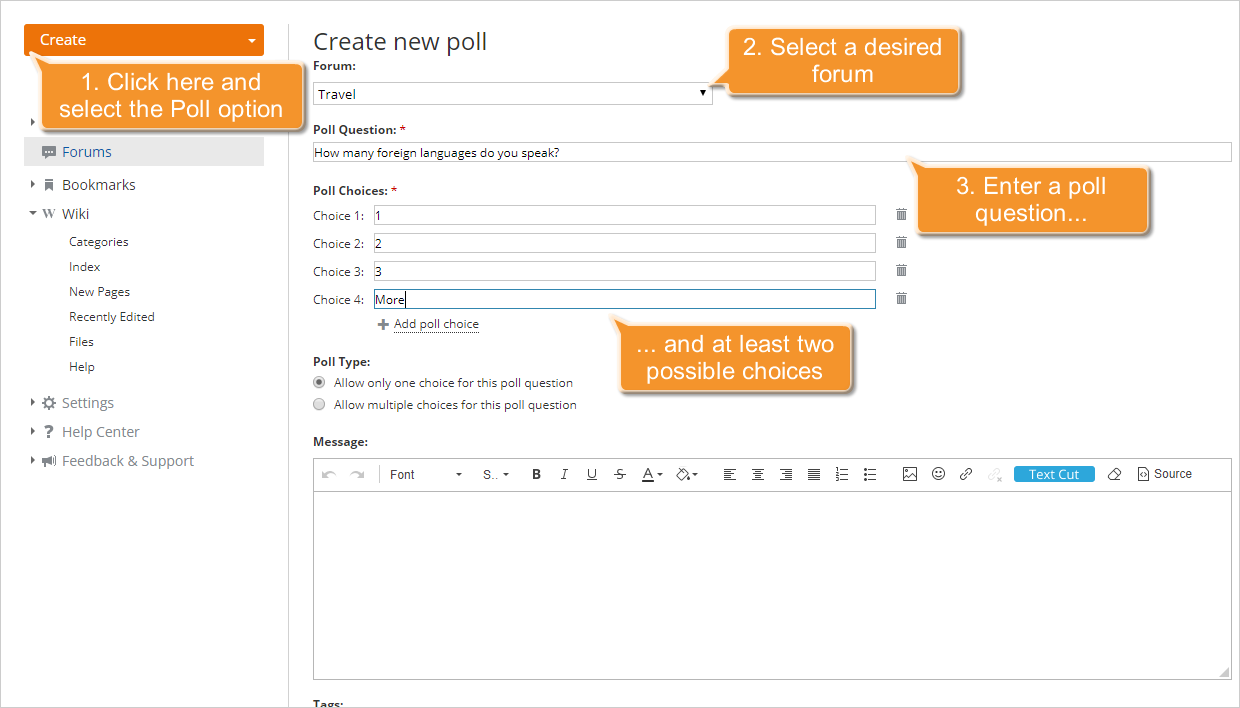This screenshot has height=708, width=1240.
Task: Select allow only one choice for the poll
Action: (x=318, y=382)
